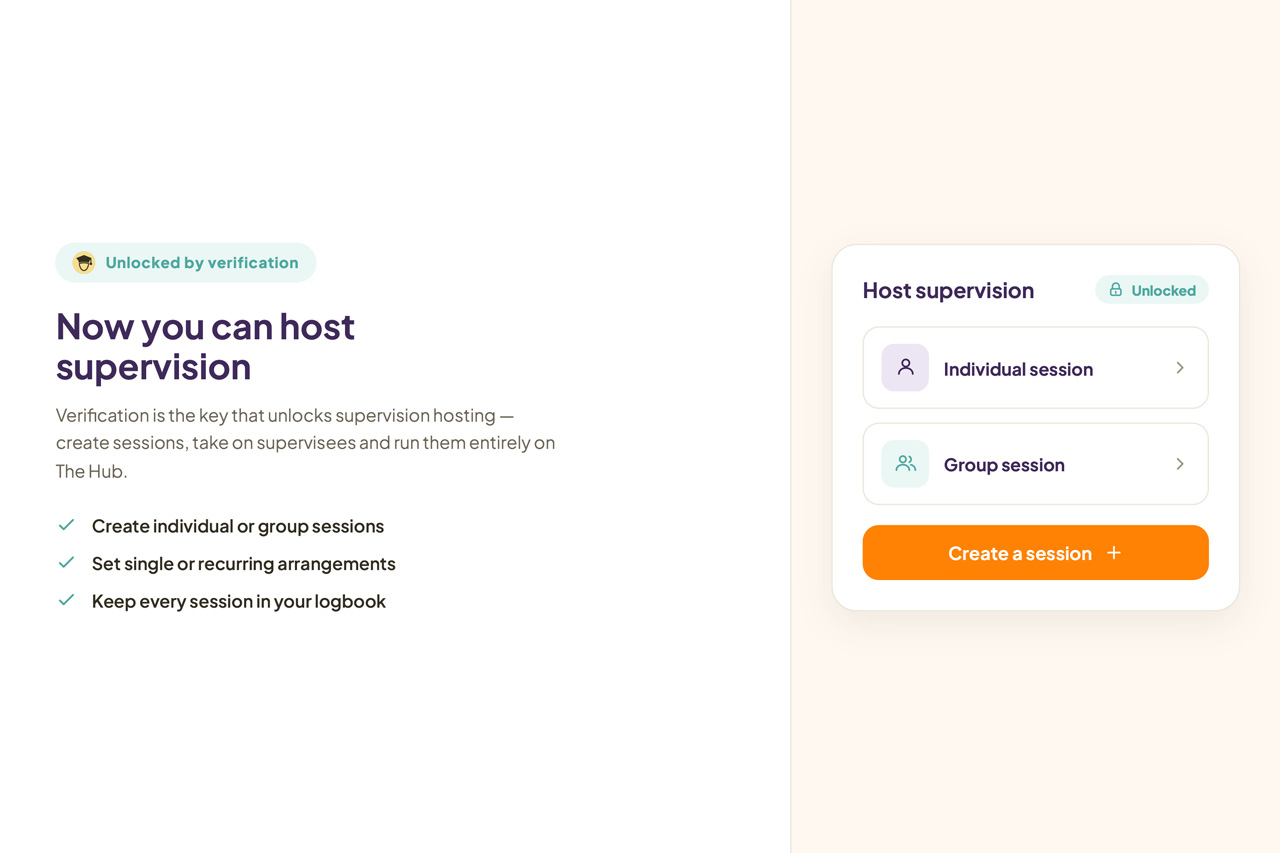This screenshot has width=1280, height=853.
Task: Click checkmark beside Create individual or group sessions
Action: coord(66,525)
